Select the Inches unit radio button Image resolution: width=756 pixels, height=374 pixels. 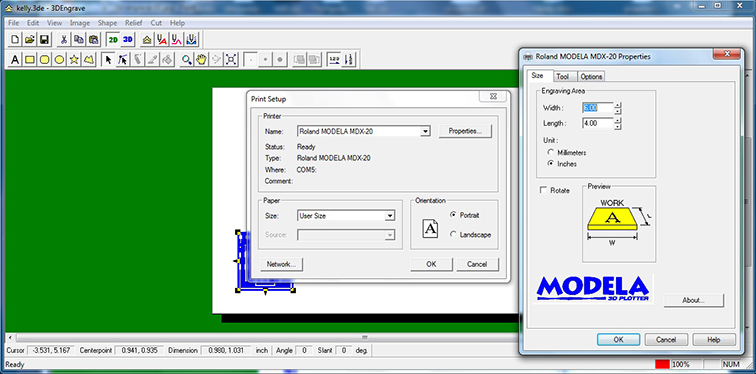click(550, 164)
